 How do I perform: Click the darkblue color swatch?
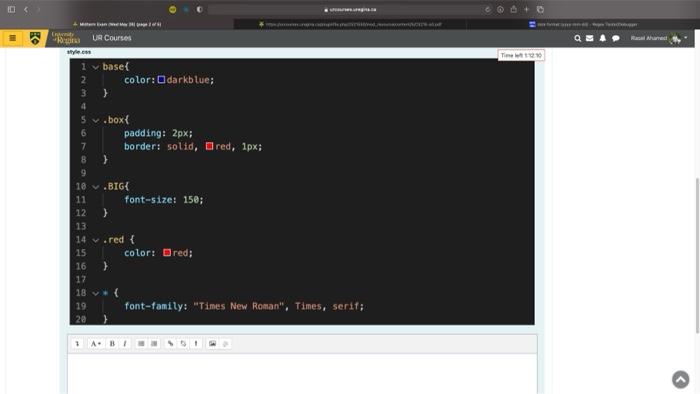coord(161,79)
